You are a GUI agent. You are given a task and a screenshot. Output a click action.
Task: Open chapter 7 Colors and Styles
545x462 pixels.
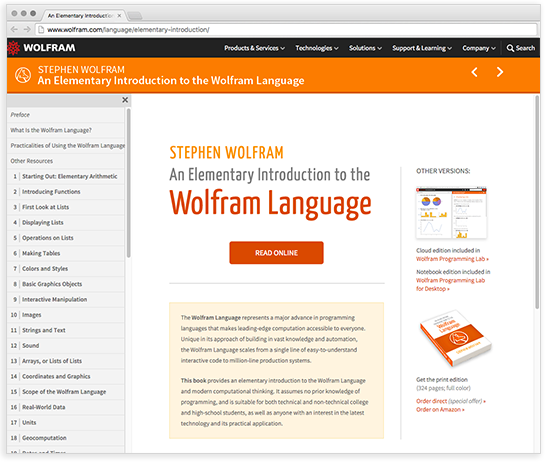tap(66, 268)
